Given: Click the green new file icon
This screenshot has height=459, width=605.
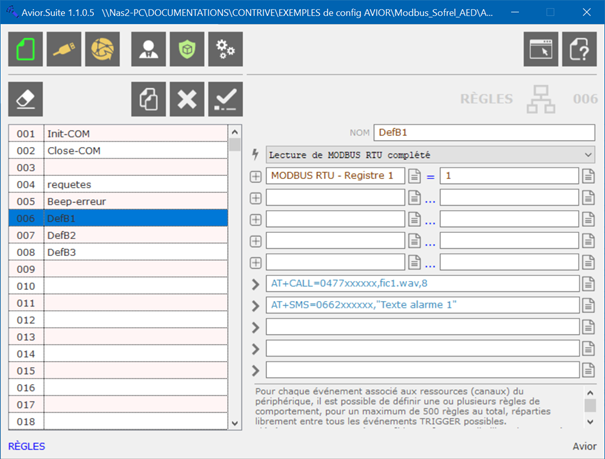Looking at the screenshot, I should tap(26, 49).
